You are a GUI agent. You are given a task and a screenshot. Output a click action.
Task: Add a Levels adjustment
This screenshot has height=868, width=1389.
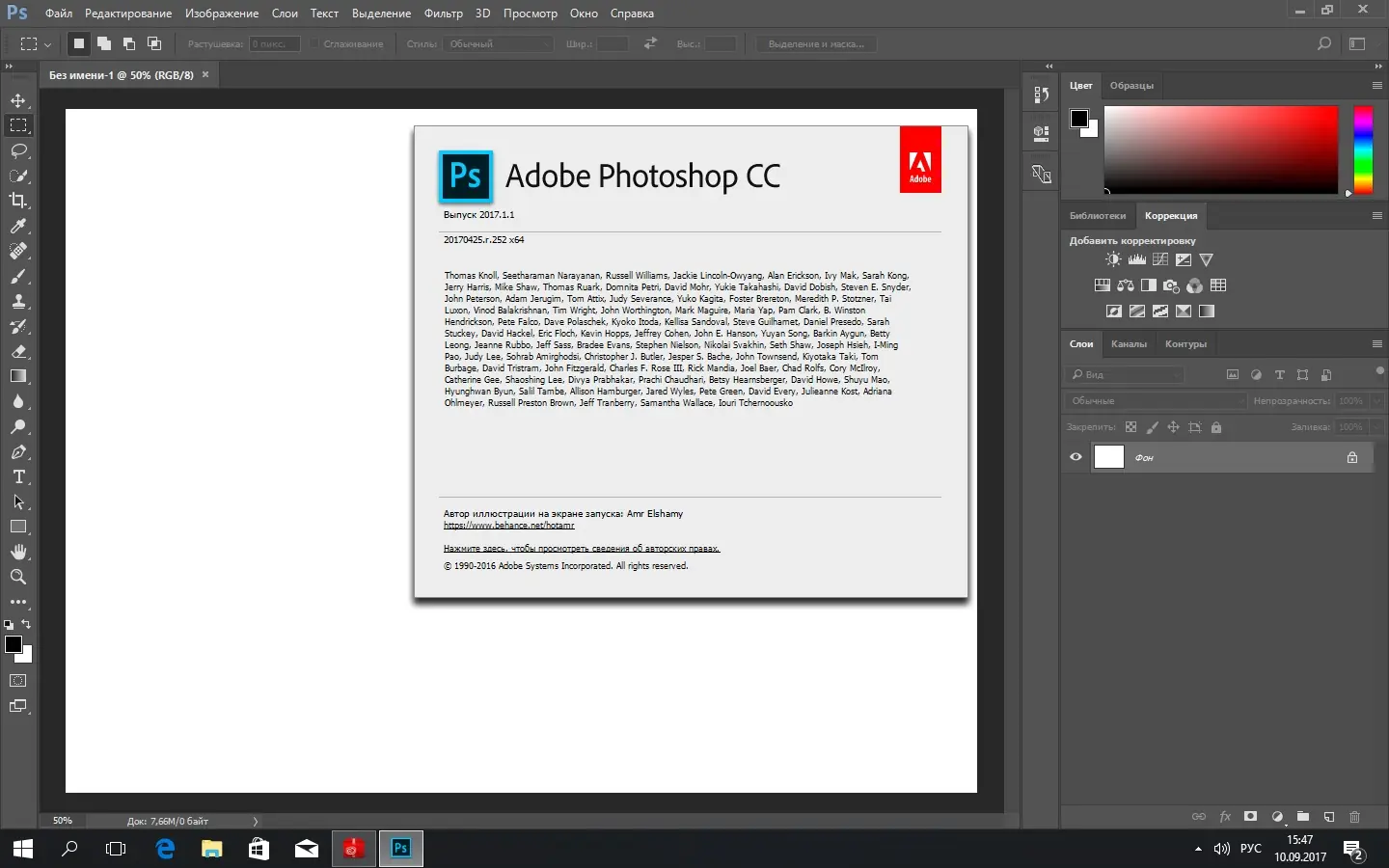(1137, 259)
